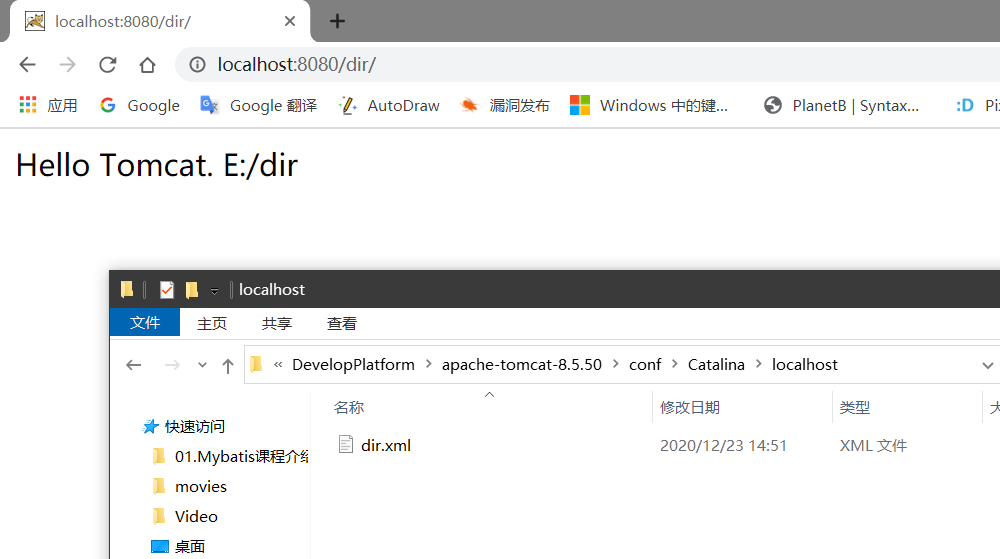Click the :D bookmark icon
1000x559 pixels.
point(964,105)
